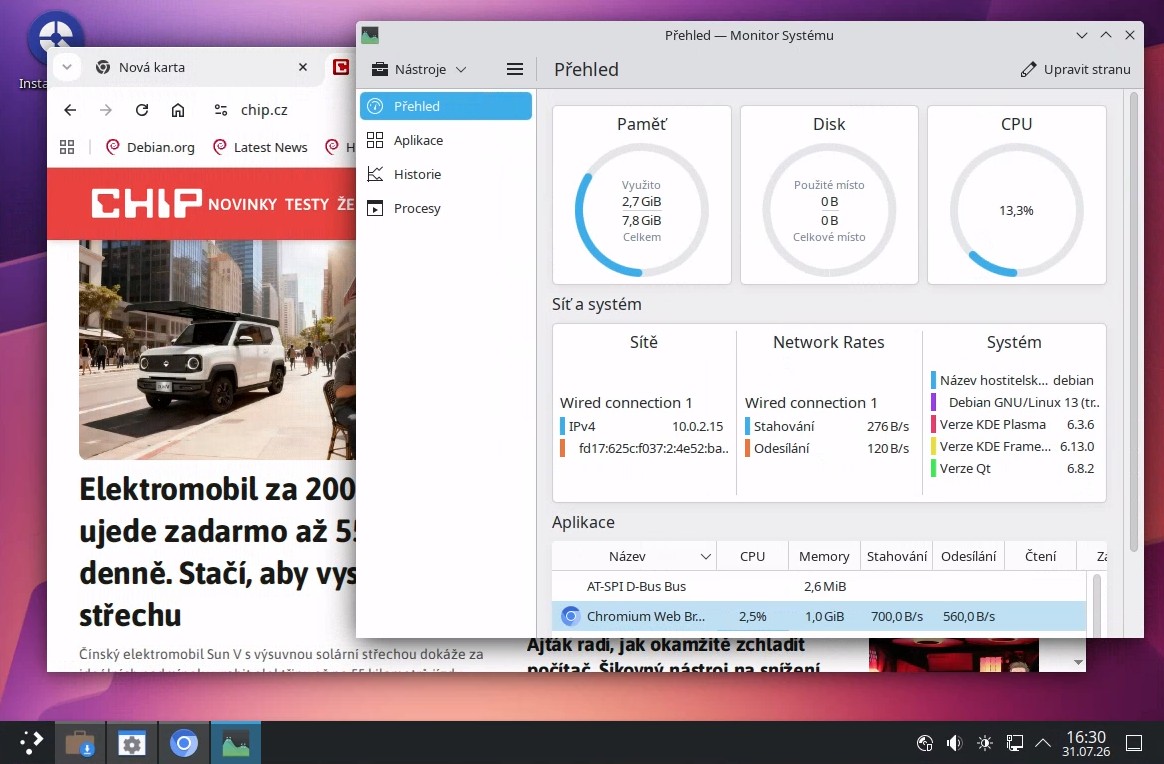The height and width of the screenshot is (764, 1164).
Task: Open the electric car article image
Action: [218, 349]
